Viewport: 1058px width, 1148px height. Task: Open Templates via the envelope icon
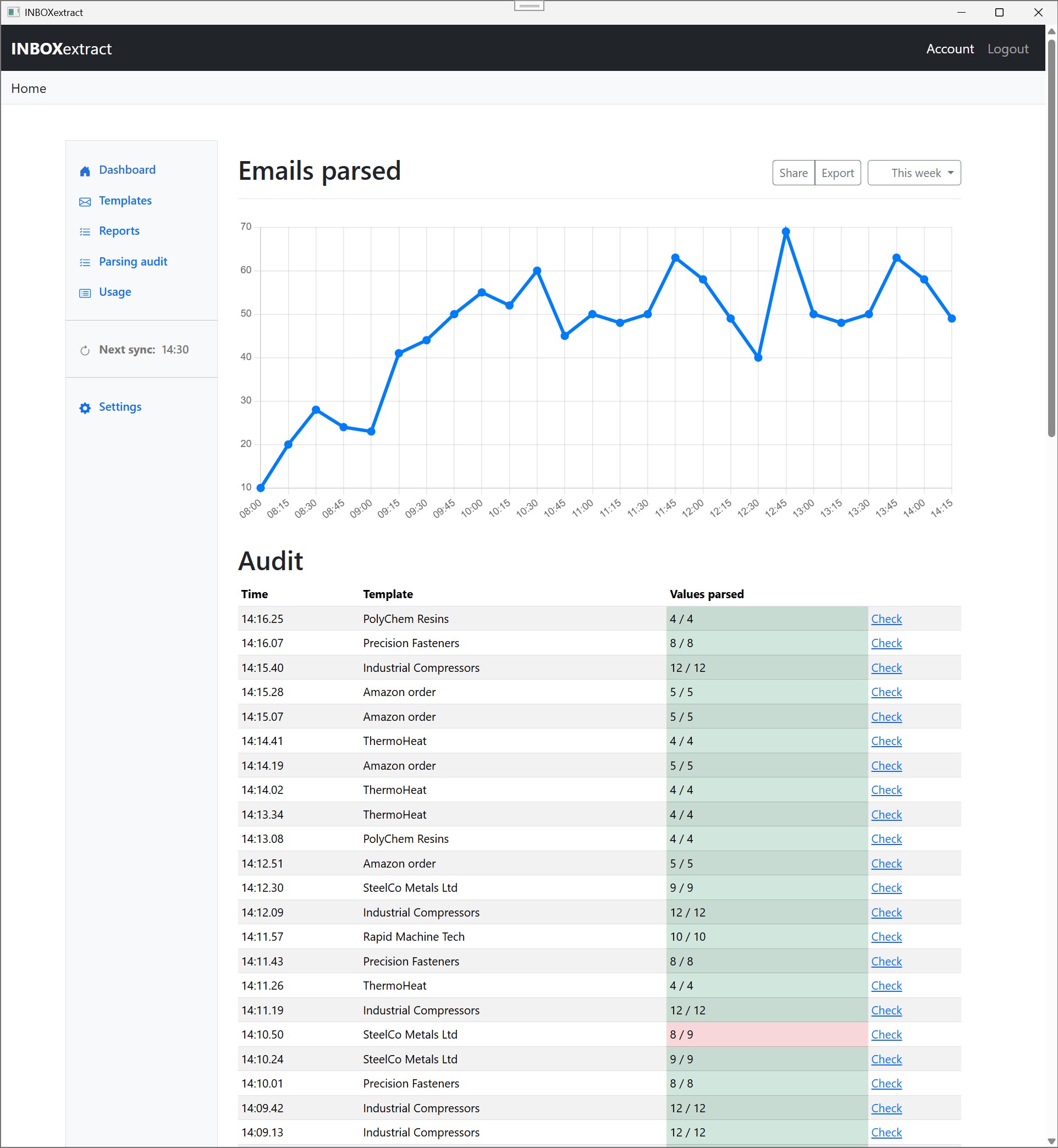click(85, 201)
